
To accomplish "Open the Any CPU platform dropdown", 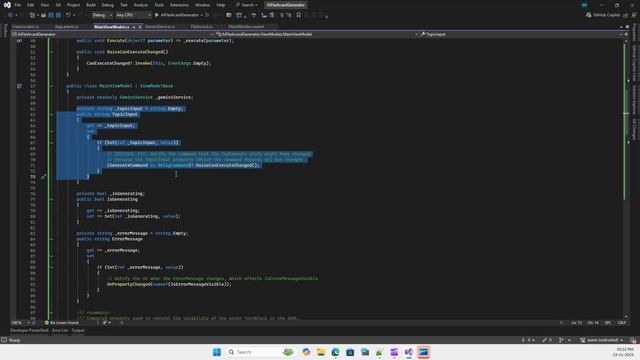I will [x=133, y=15].
